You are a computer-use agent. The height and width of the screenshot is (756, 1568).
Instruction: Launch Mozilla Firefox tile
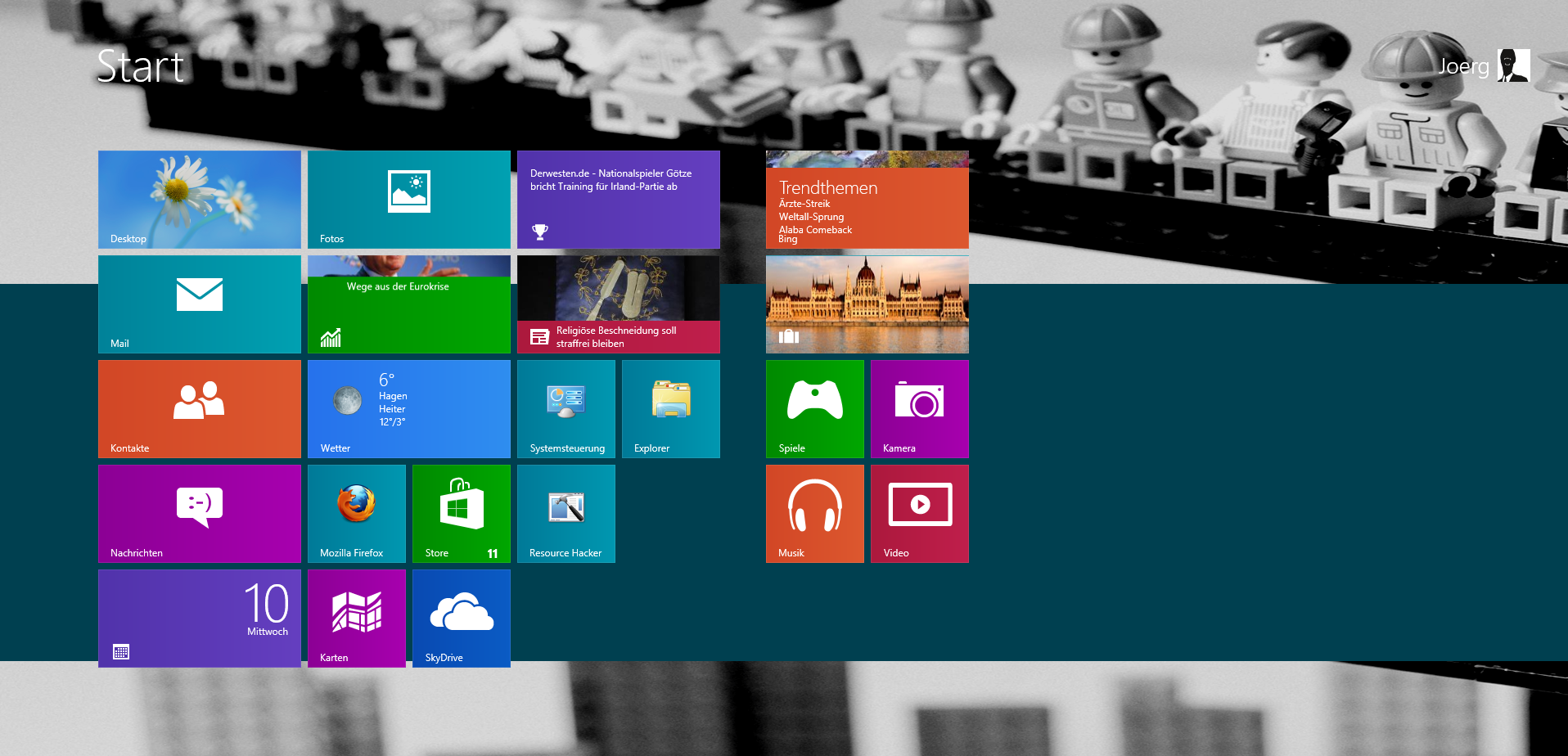pyautogui.click(x=357, y=514)
